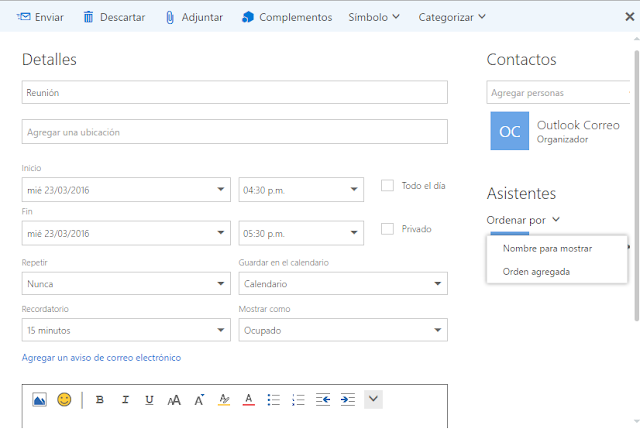Open the red font color tool

click(x=249, y=399)
